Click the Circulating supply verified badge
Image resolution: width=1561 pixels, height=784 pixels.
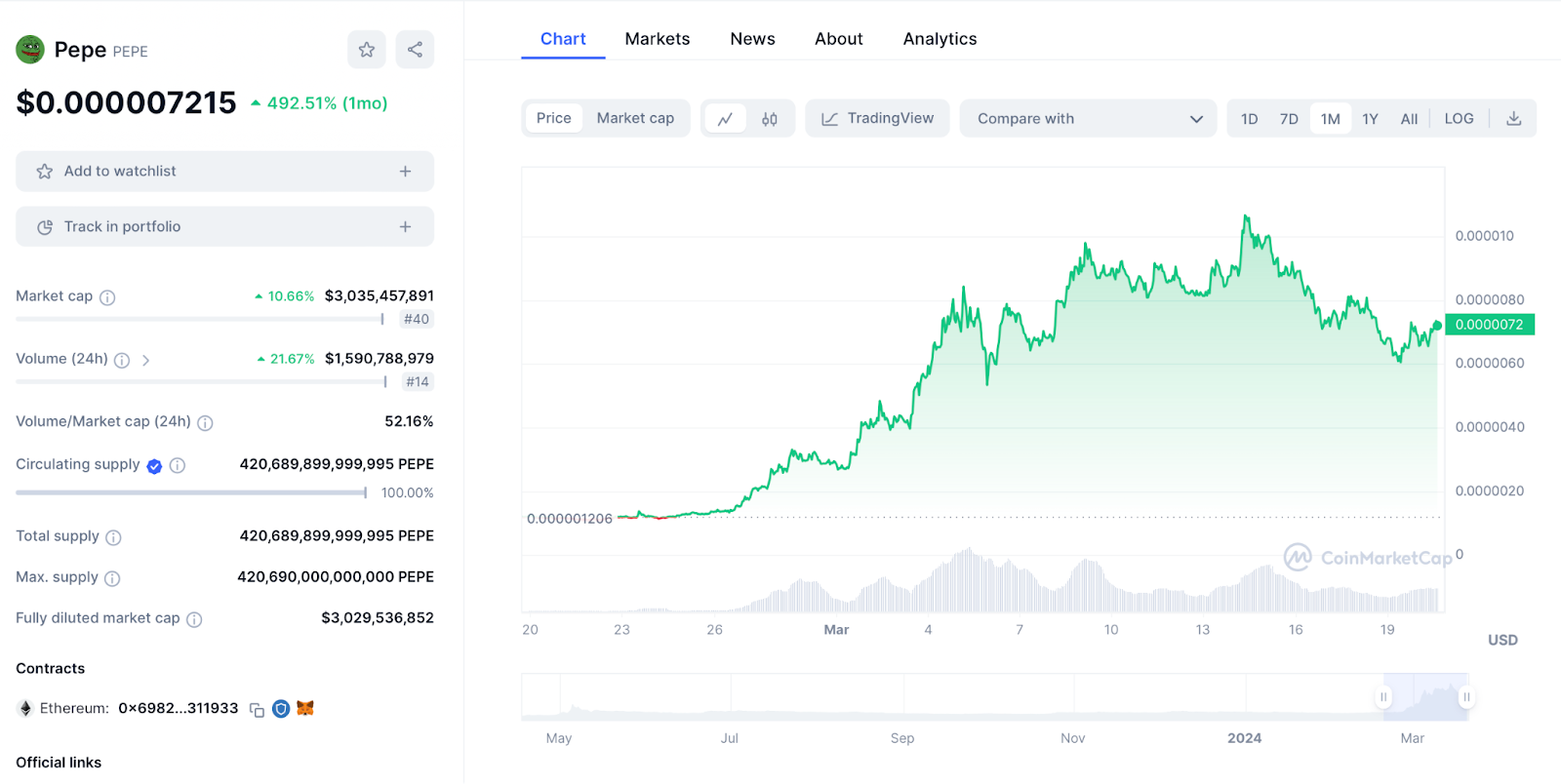(154, 466)
